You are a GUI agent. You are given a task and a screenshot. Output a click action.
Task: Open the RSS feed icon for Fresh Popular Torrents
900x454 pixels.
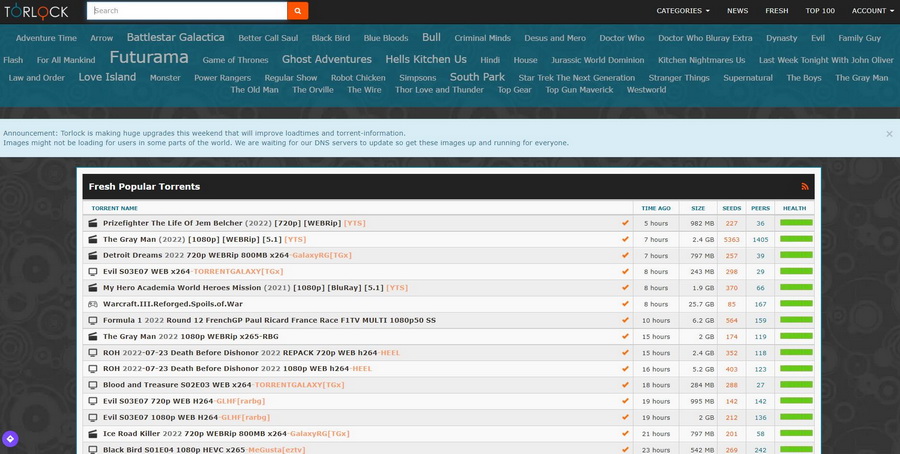pos(805,186)
